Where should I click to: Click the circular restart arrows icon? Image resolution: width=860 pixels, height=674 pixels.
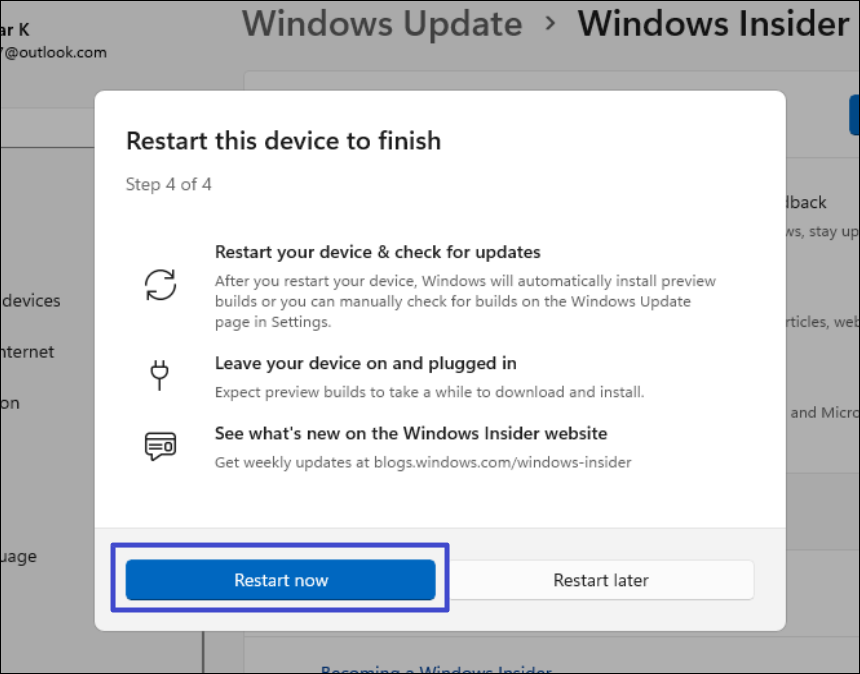coord(160,284)
